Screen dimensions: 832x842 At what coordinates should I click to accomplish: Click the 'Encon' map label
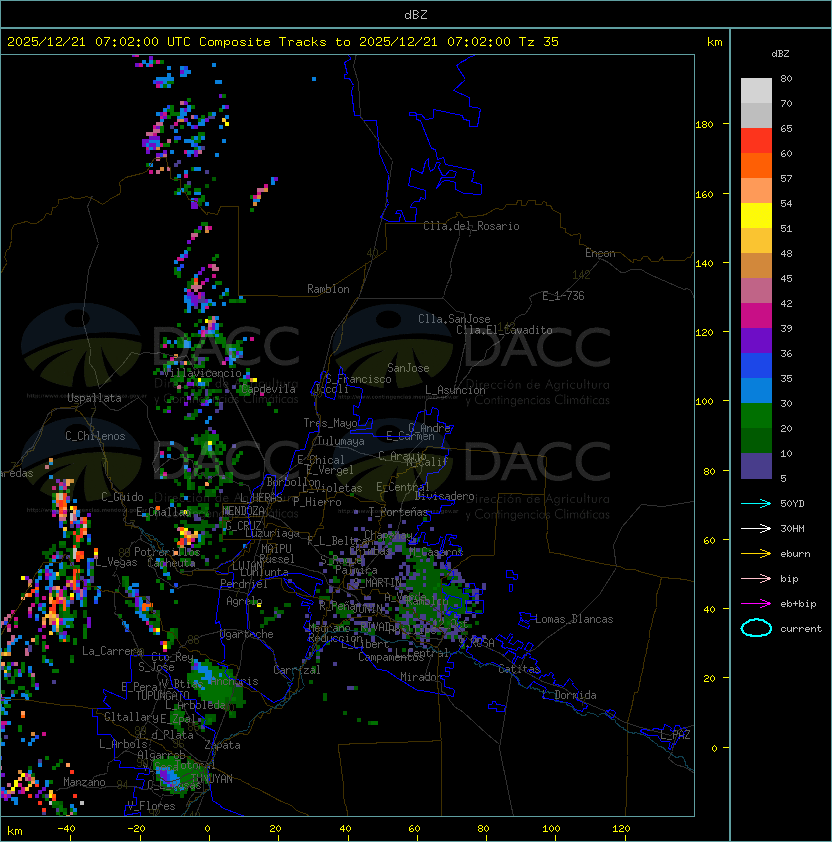(x=600, y=253)
